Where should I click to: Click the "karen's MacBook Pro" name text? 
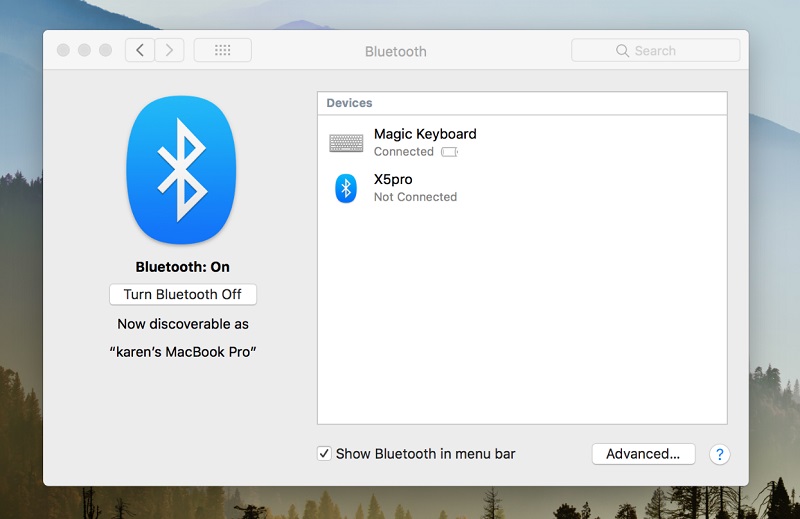coord(183,352)
